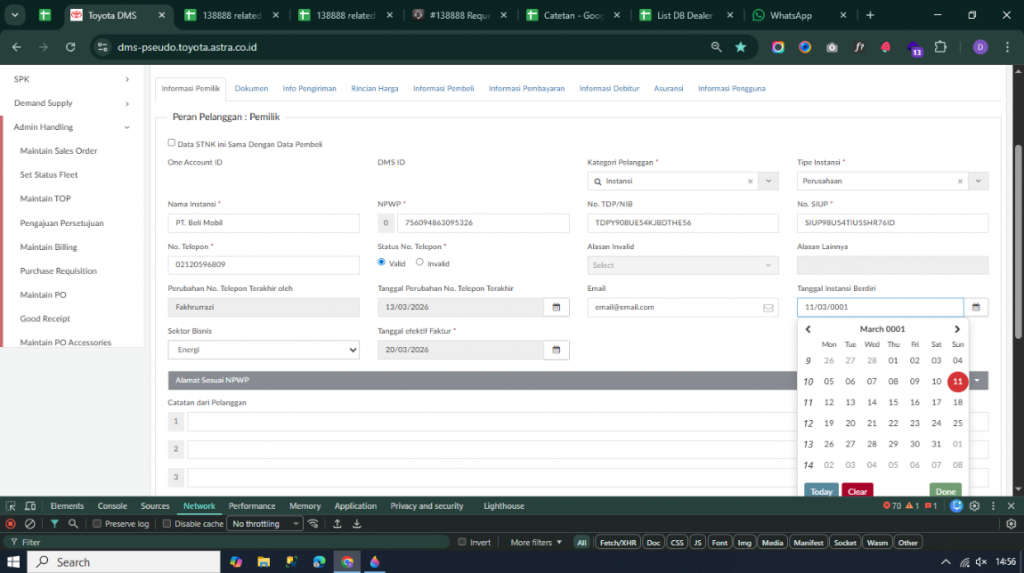This screenshot has height=573, width=1024.
Task: Bookmark this page with the star icon
Action: [740, 47]
